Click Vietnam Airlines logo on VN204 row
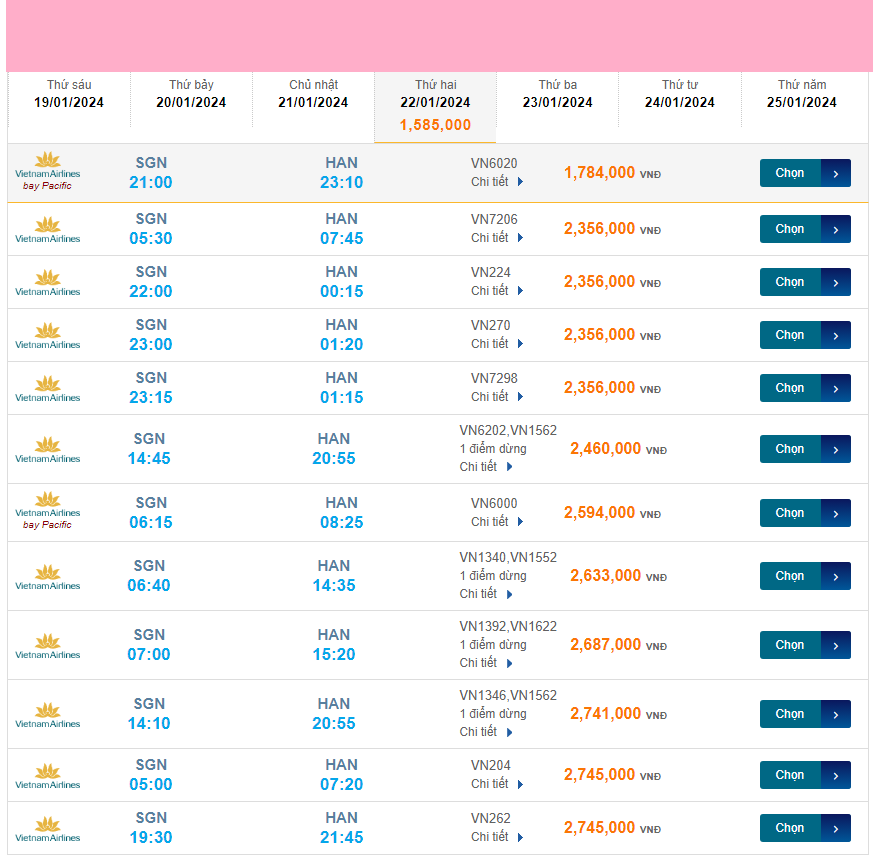This screenshot has height=855, width=873. point(48,775)
